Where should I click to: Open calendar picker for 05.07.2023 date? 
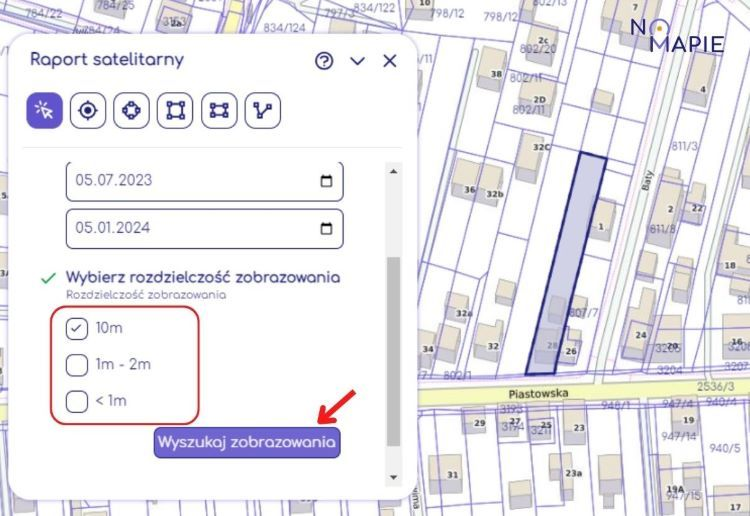tap(326, 181)
